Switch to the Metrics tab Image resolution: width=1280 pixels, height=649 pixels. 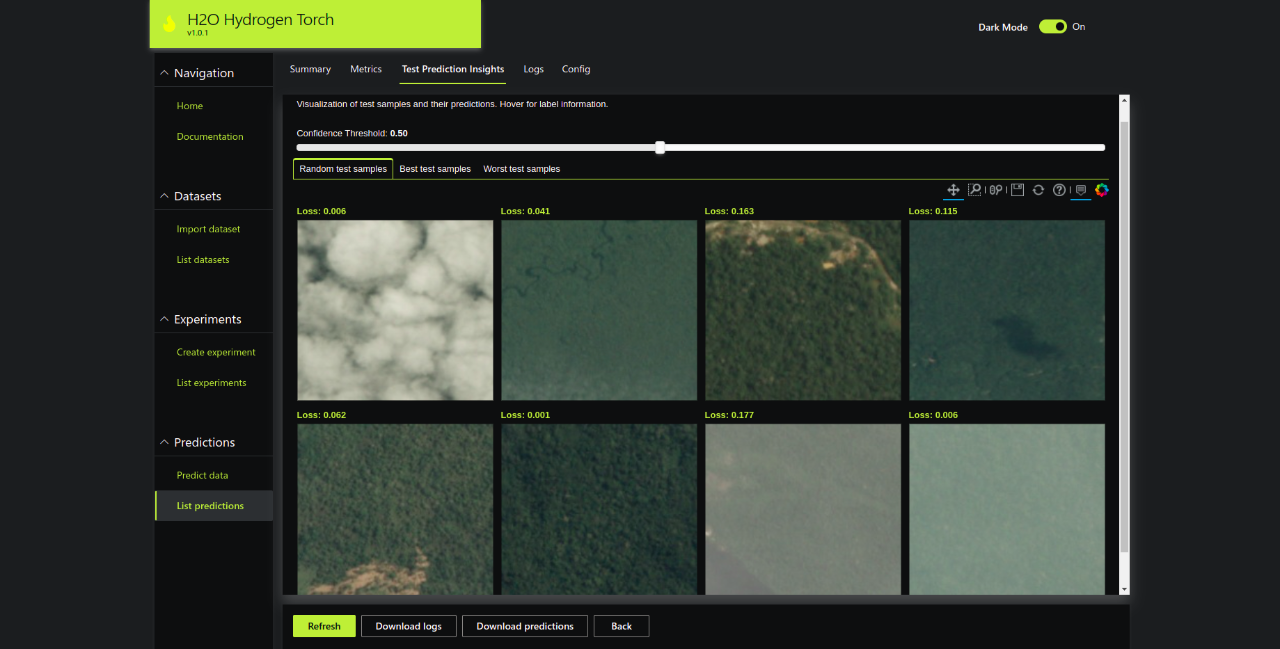[x=366, y=69]
